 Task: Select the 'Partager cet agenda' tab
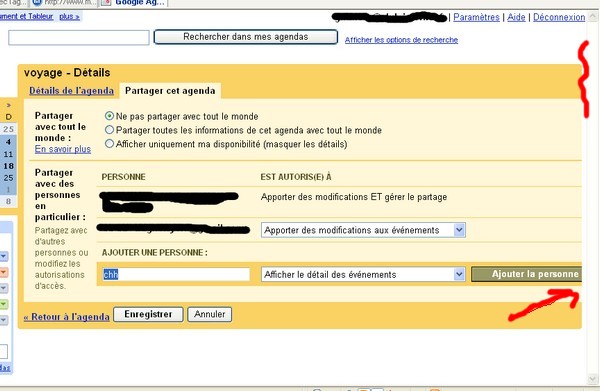click(170, 91)
